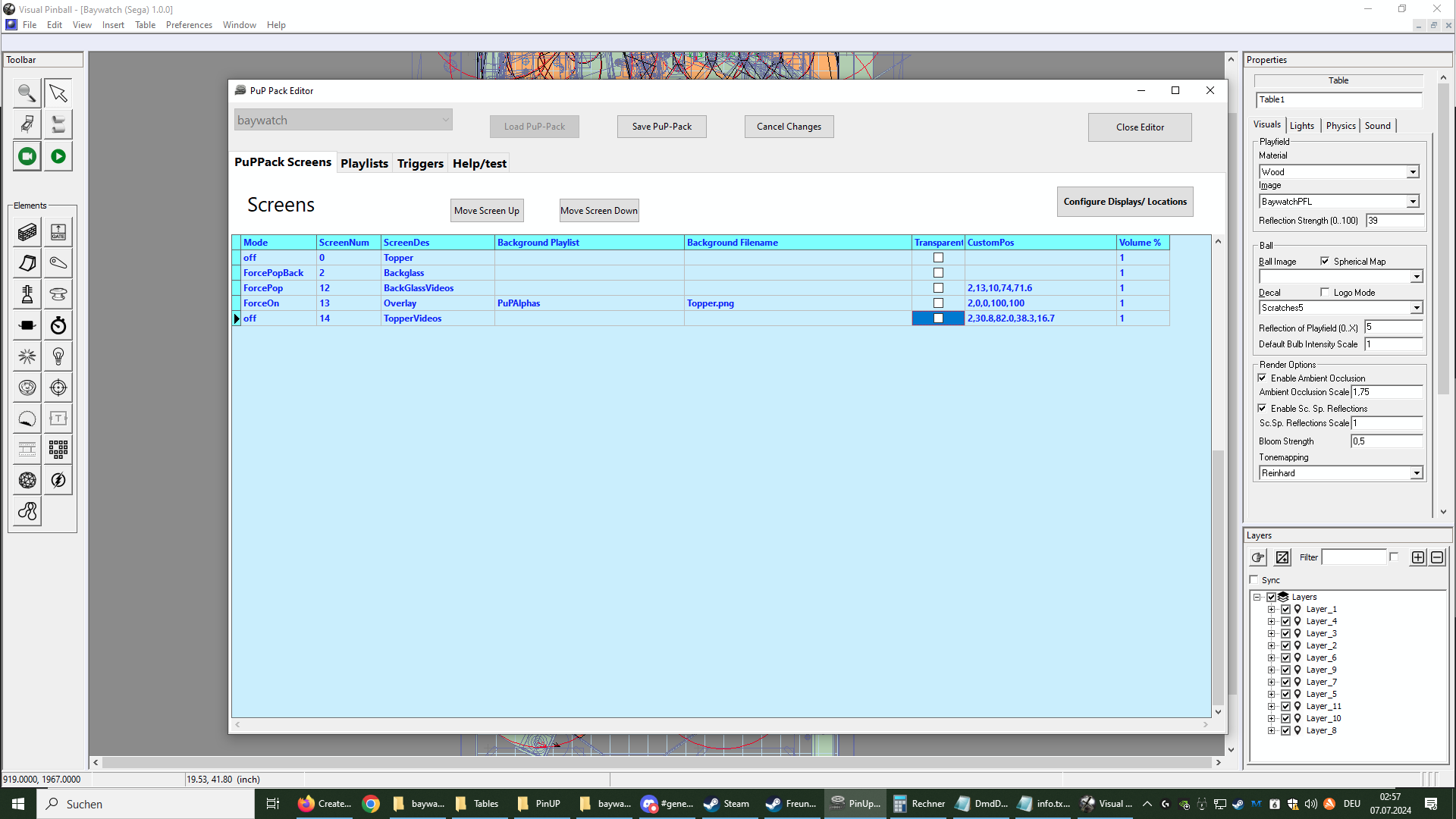1456x819 pixels.
Task: Select the Wall element tool
Action: click(27, 232)
